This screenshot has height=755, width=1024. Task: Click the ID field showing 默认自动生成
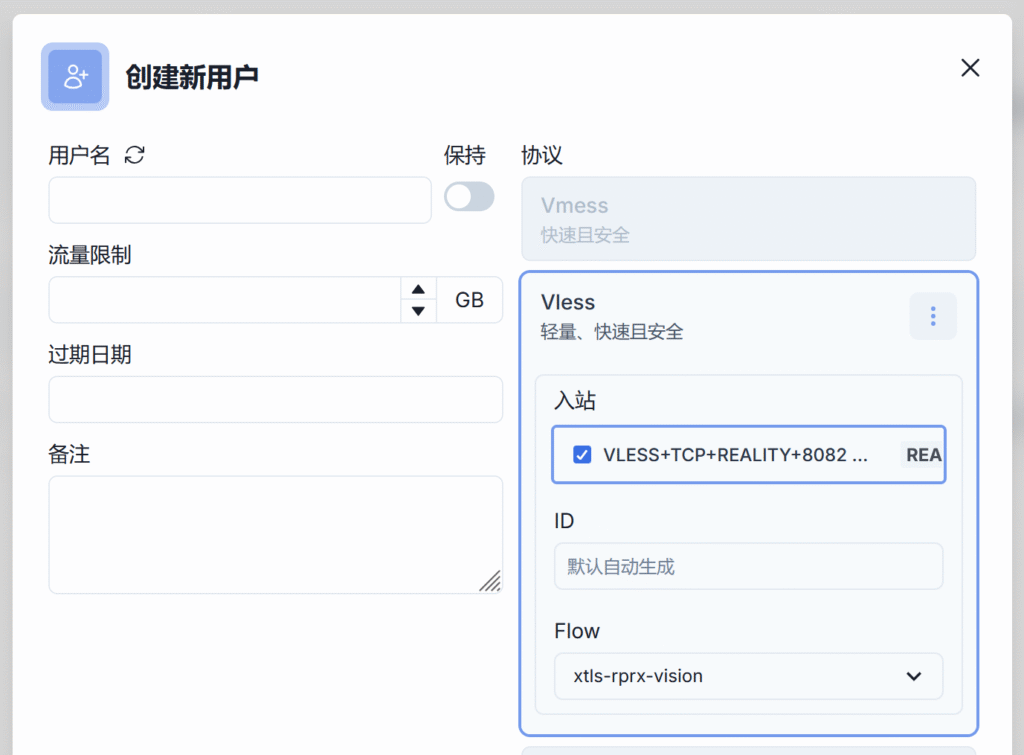point(748,566)
